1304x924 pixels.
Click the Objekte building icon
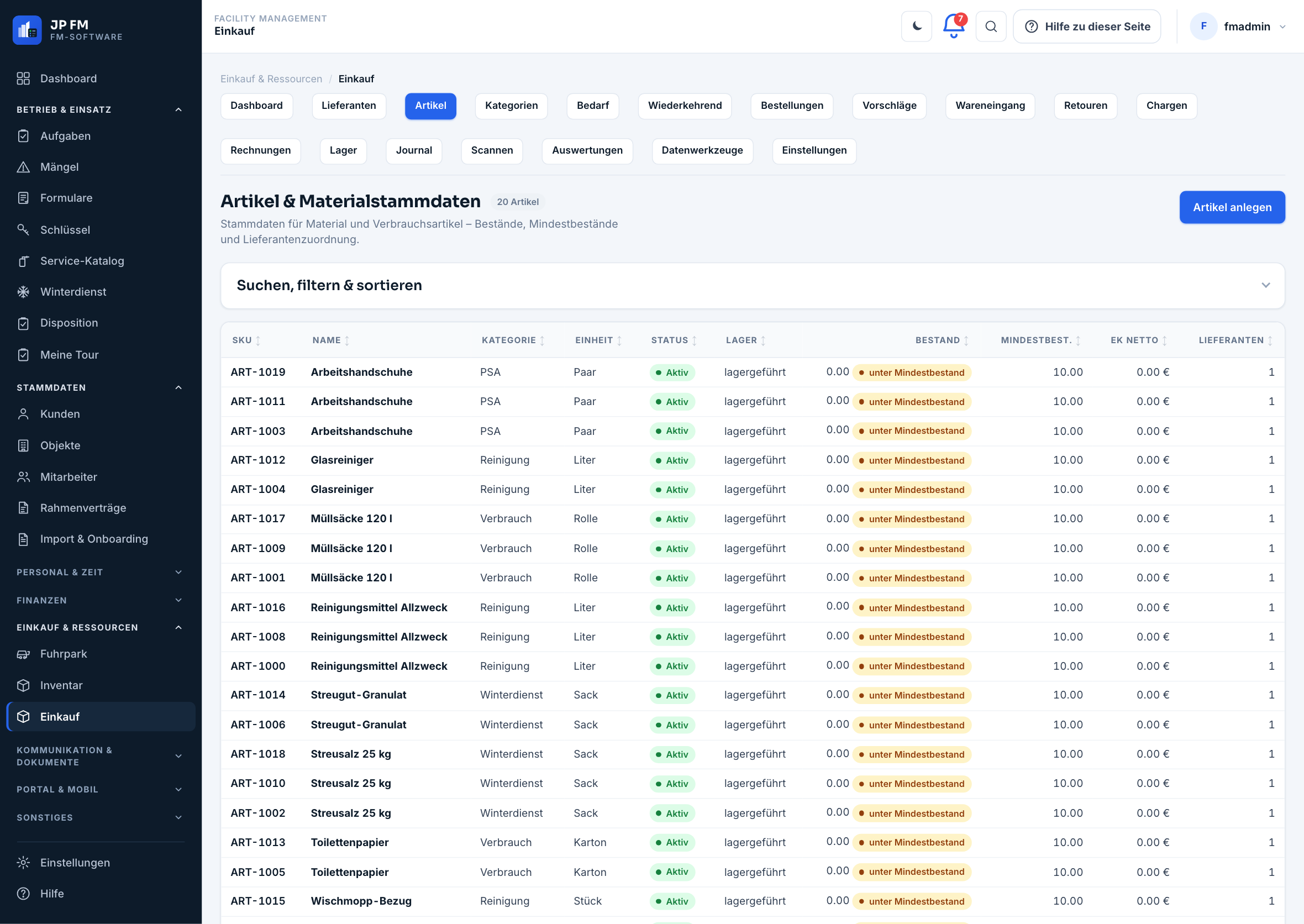click(23, 445)
